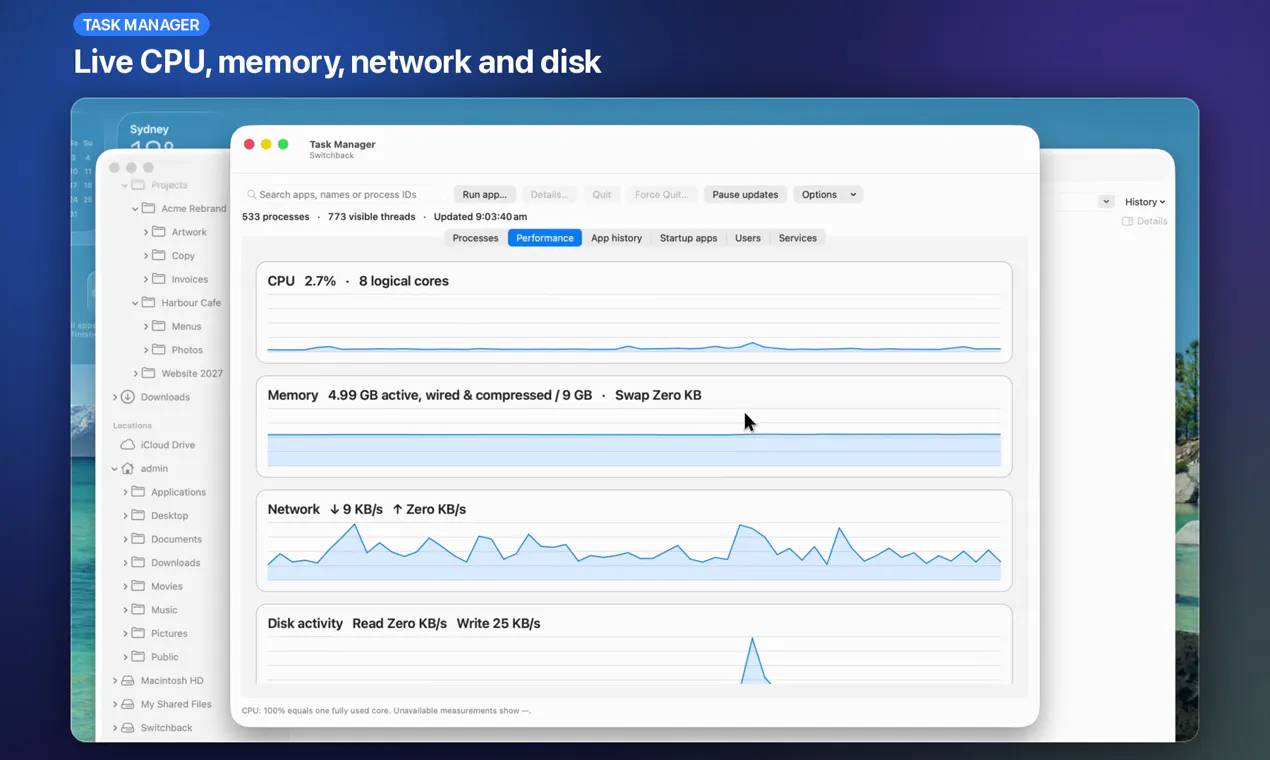Screen dimensions: 1270x760
Task: Open the History dropdown menu
Action: coord(1145,202)
